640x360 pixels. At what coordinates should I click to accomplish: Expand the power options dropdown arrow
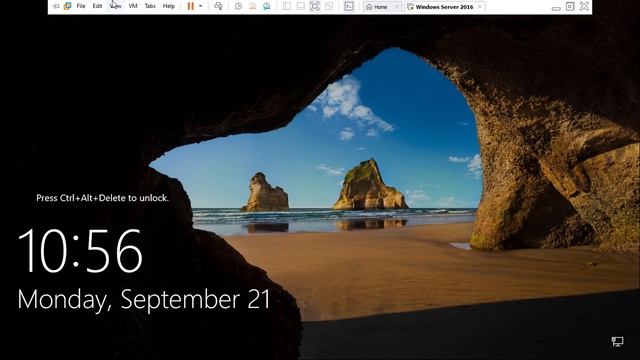(x=200, y=6)
